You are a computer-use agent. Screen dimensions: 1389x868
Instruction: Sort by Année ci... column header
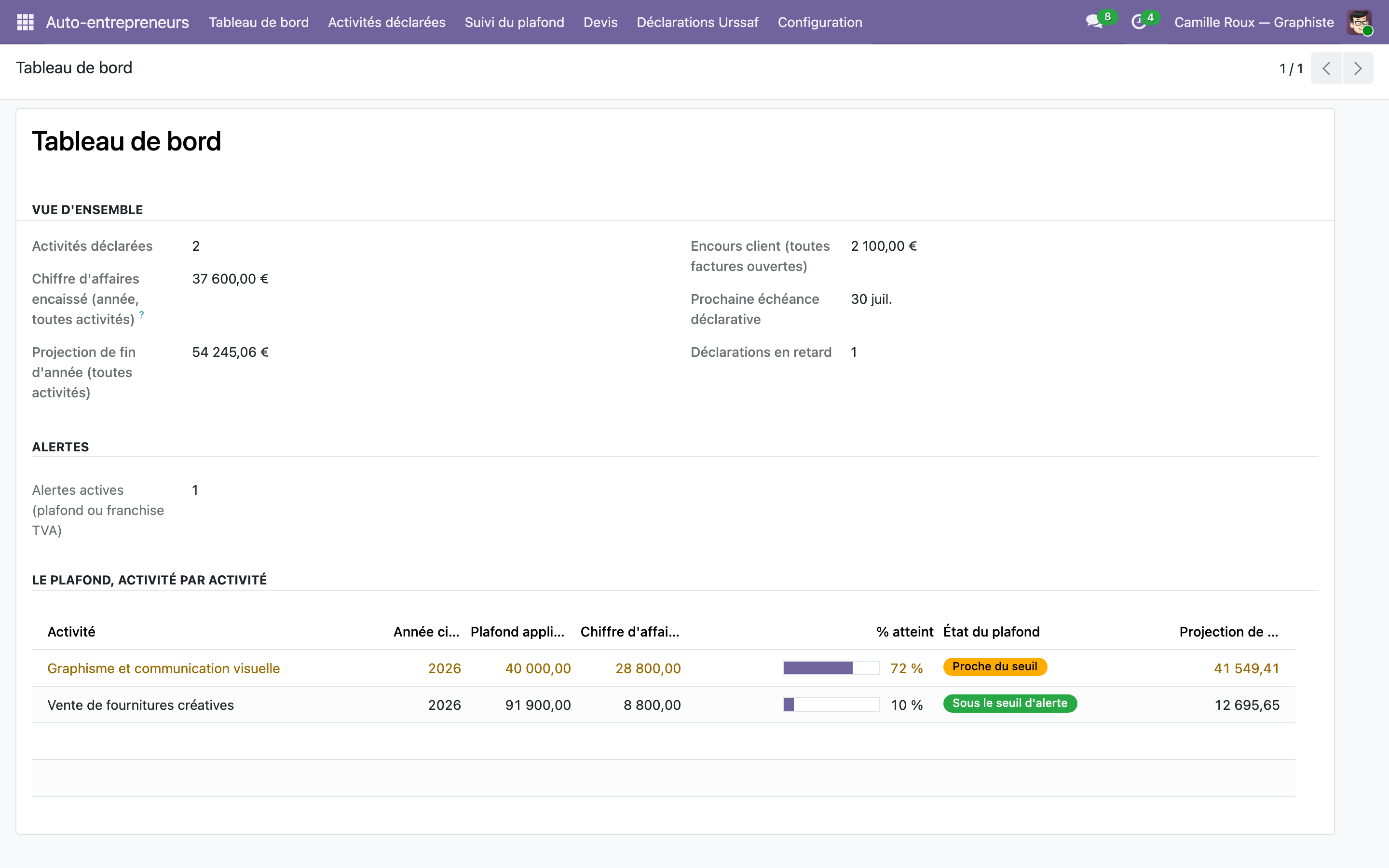[426, 632]
